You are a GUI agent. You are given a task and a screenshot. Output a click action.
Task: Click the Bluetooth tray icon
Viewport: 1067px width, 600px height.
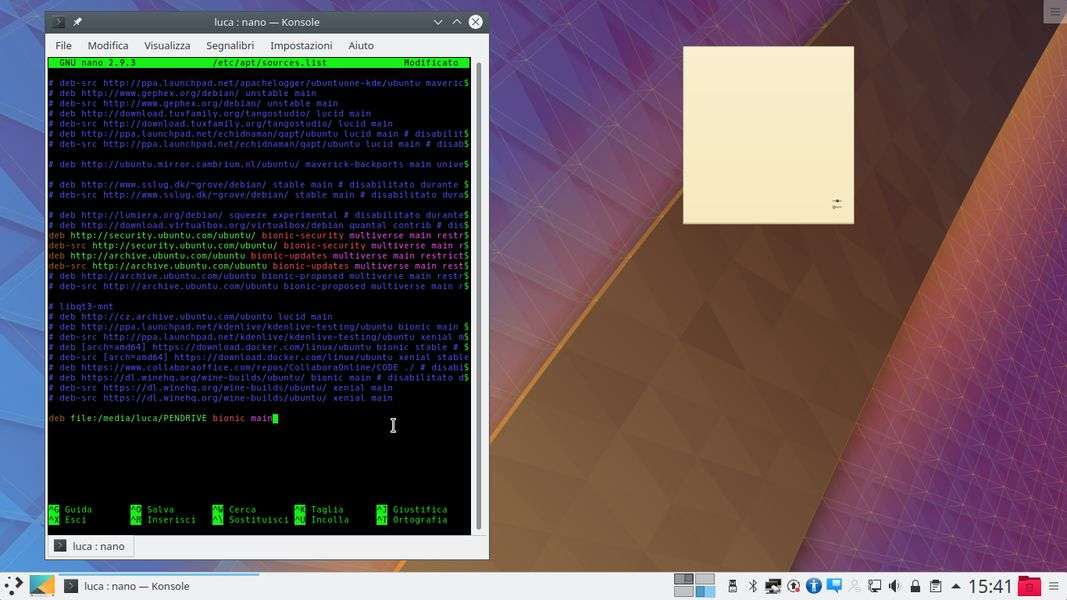(753, 586)
